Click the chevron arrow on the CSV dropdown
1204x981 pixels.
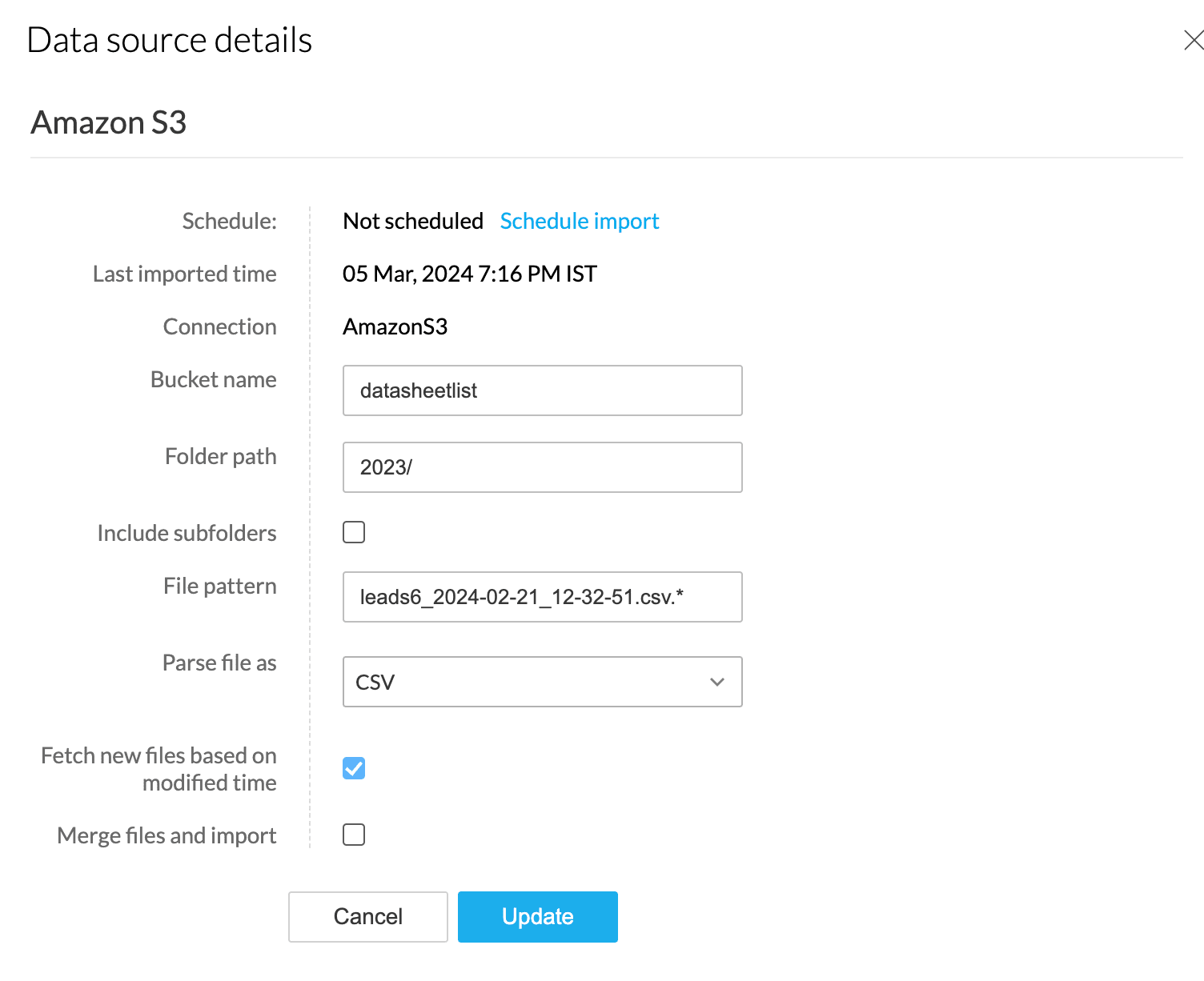716,683
